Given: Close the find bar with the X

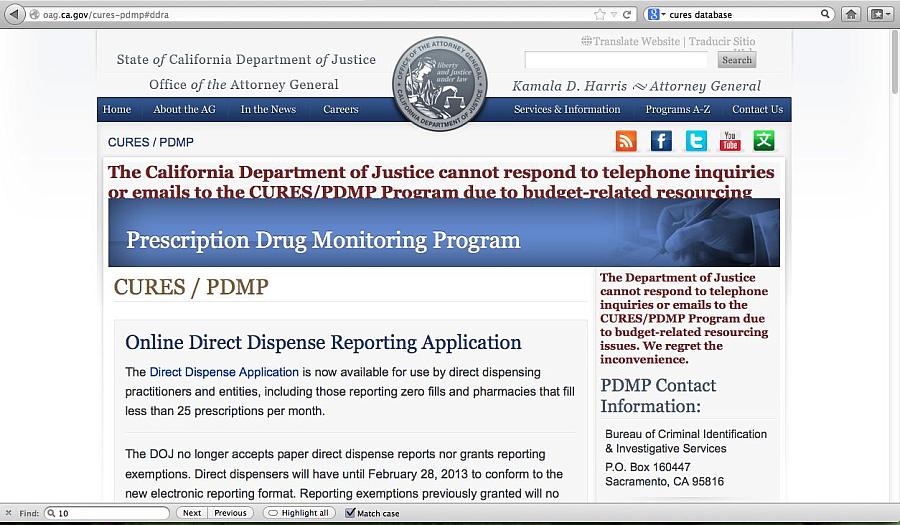Looking at the screenshot, I should point(8,513).
